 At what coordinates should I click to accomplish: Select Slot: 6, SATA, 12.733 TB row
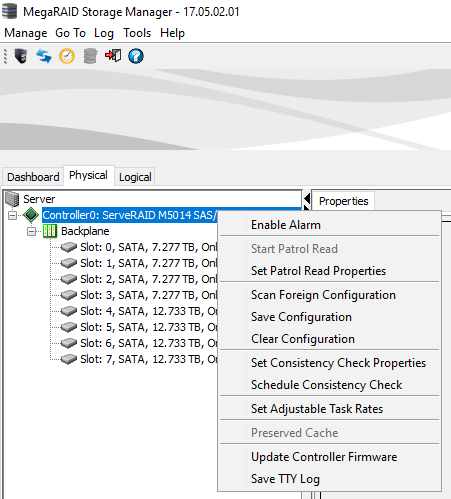click(148, 343)
